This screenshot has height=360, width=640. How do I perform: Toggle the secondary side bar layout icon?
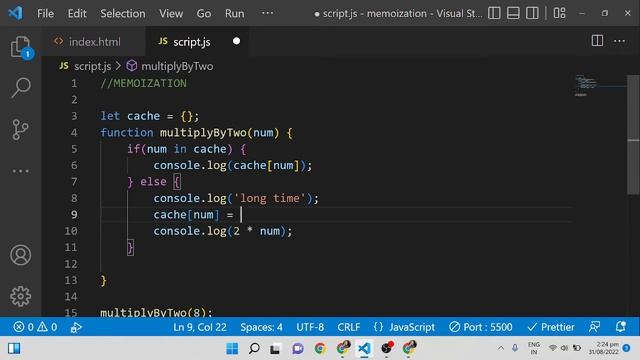click(x=532, y=13)
